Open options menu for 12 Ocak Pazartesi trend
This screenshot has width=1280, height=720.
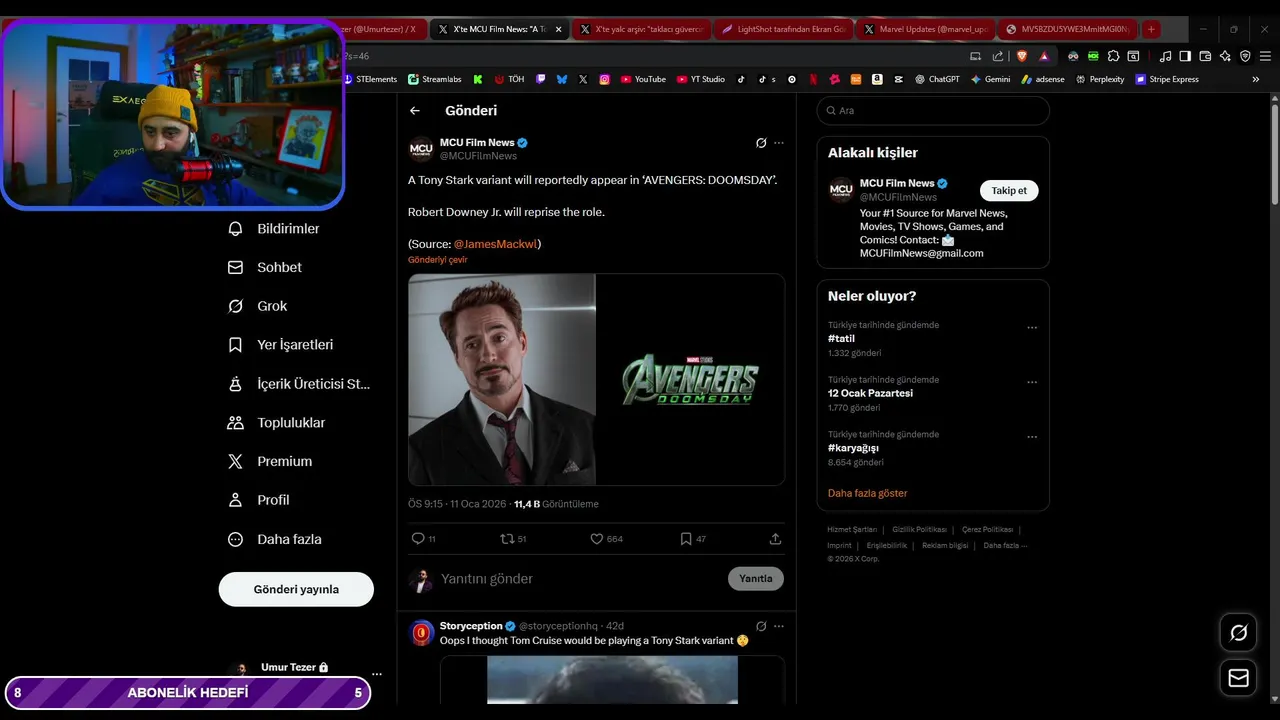1032,382
